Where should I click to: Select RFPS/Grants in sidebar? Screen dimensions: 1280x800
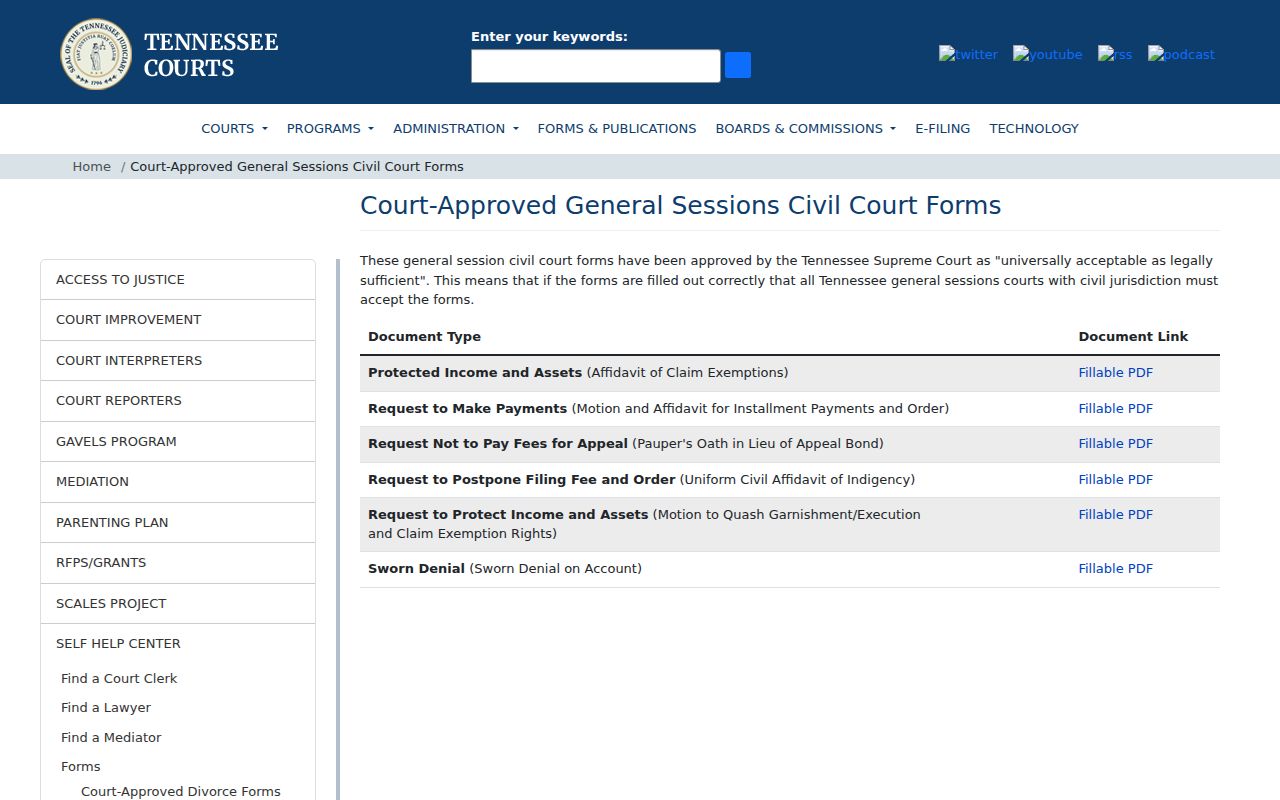(x=178, y=563)
